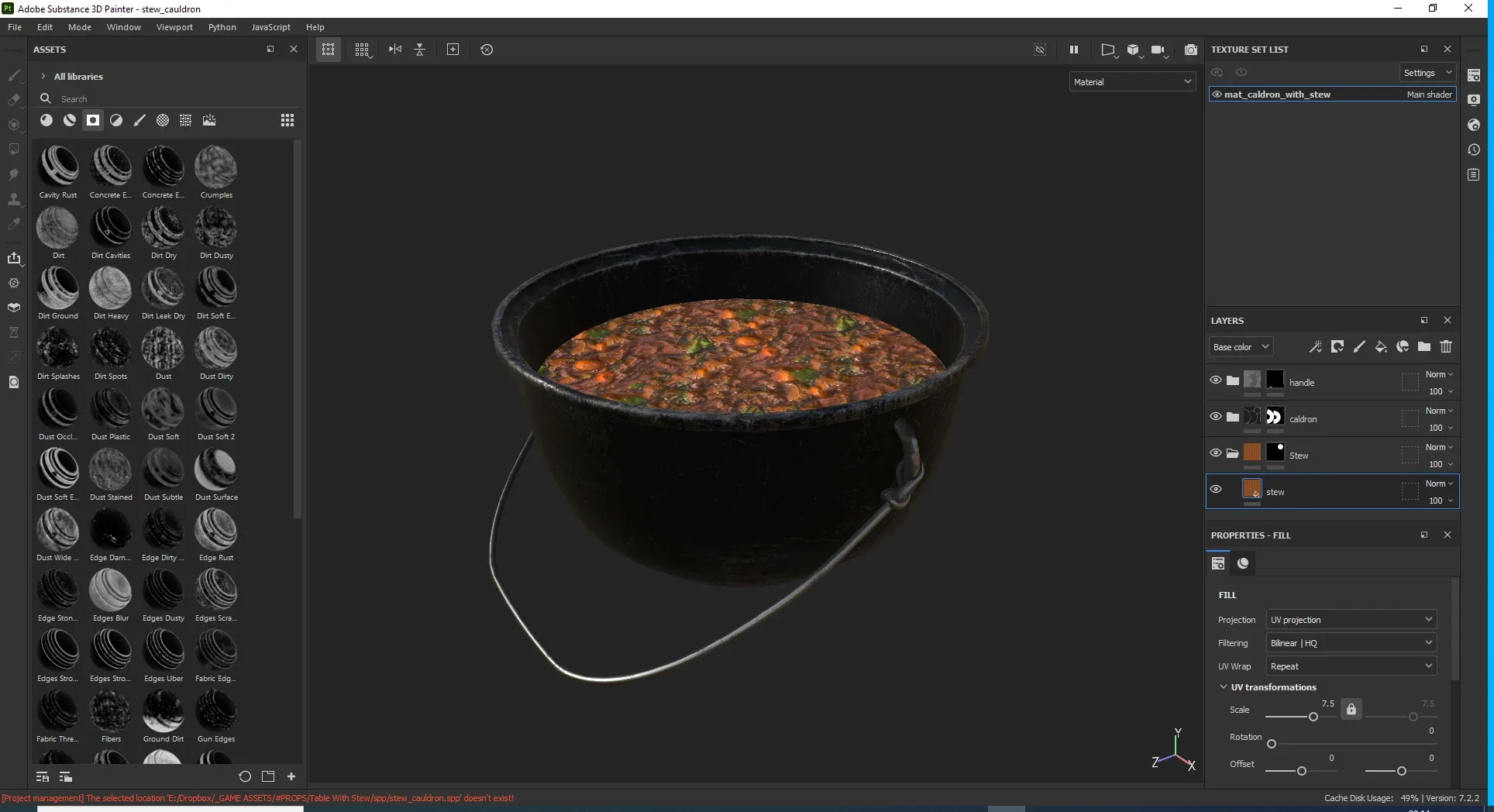Refresh the assets with the reload button
1494x812 pixels.
pos(245,776)
